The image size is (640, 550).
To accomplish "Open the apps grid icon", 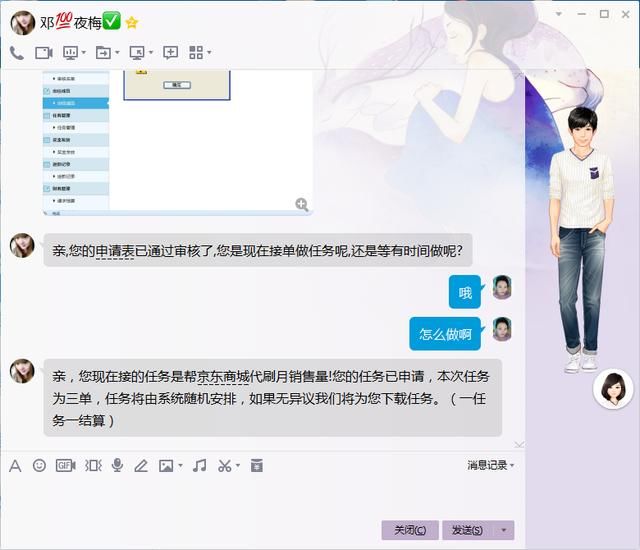I will [196, 53].
